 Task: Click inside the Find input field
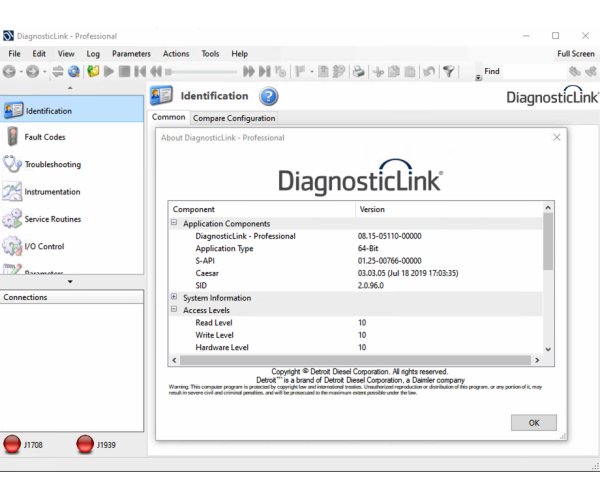(x=534, y=72)
